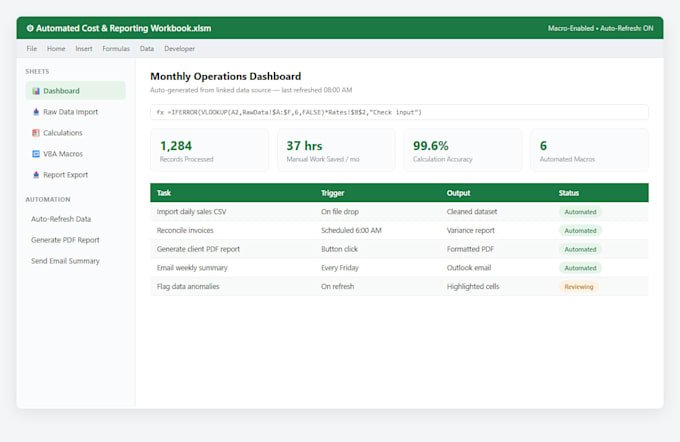Click the Raw Data Import sheet icon
680x442 pixels.
(36, 112)
